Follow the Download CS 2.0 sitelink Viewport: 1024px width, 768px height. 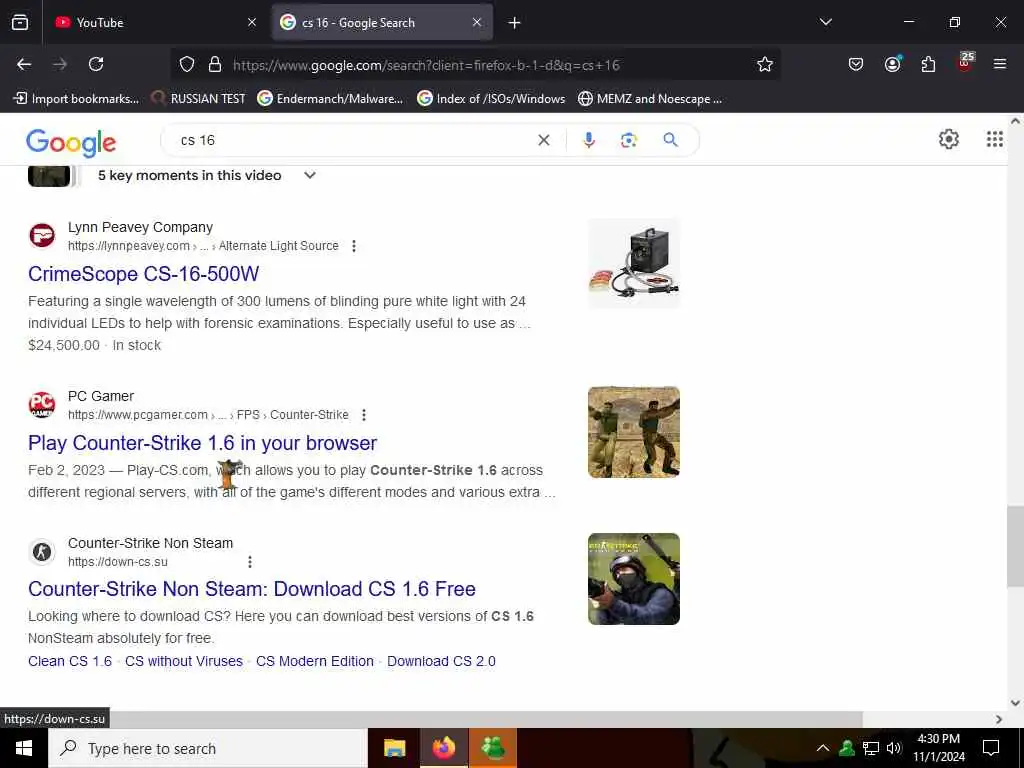[x=441, y=662]
